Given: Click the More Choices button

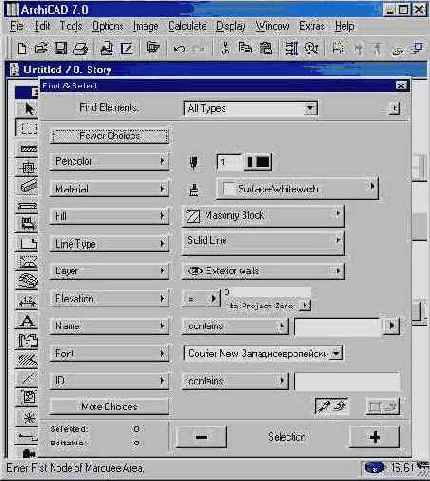Looking at the screenshot, I should pyautogui.click(x=109, y=406).
